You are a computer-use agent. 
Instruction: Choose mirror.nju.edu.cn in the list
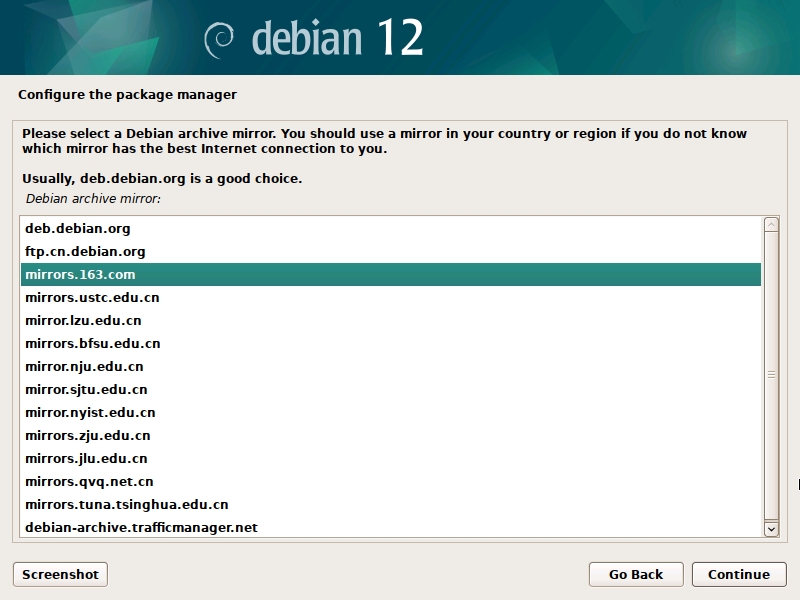pos(84,367)
